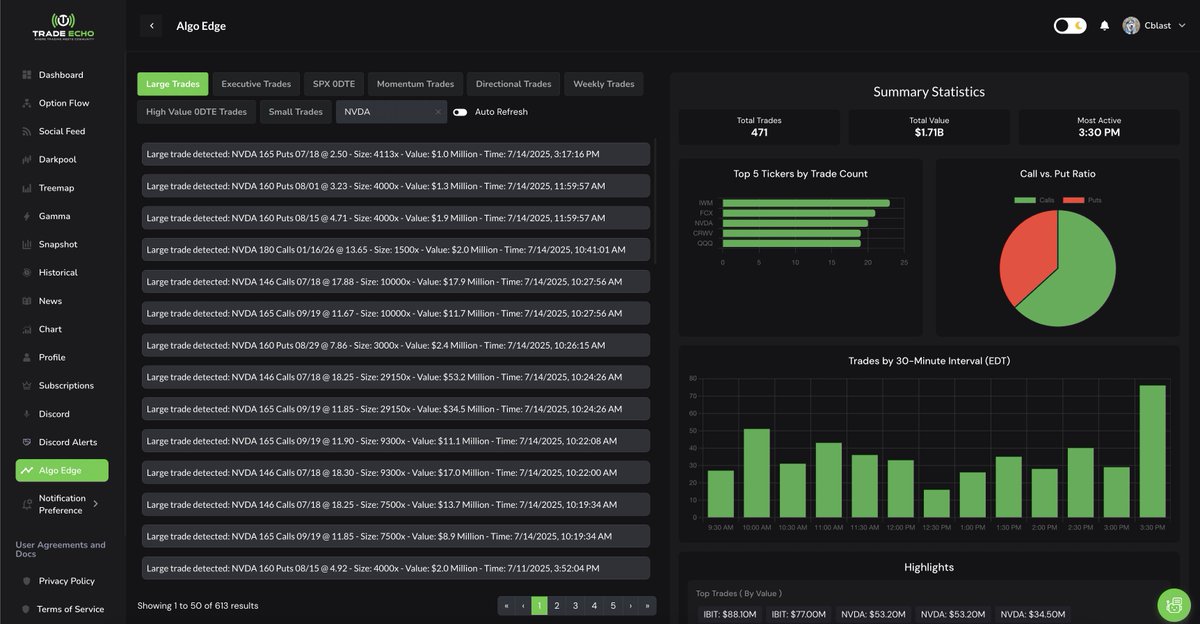1200x624 pixels.
Task: Click the Privacy Policy shield icon
Action: coord(27,581)
